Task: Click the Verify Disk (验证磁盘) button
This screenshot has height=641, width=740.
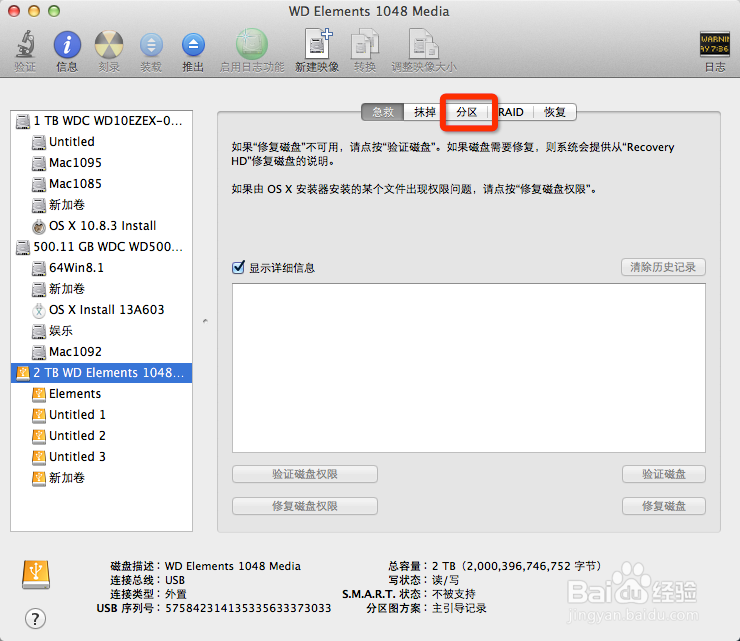Action: pyautogui.click(x=664, y=474)
